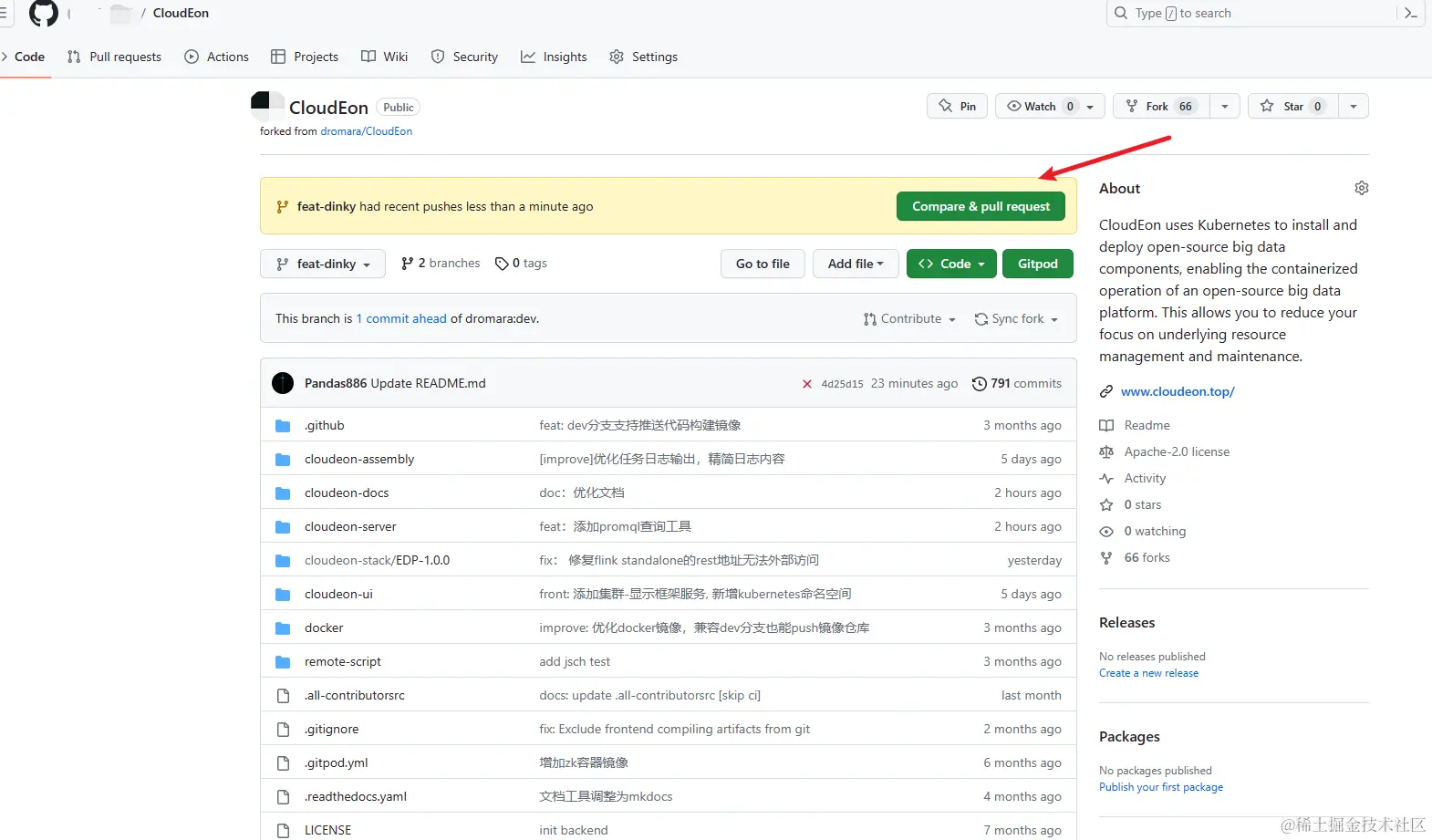This screenshot has height=840, width=1432.
Task: Switch to the Pull requests tab
Action: point(114,57)
